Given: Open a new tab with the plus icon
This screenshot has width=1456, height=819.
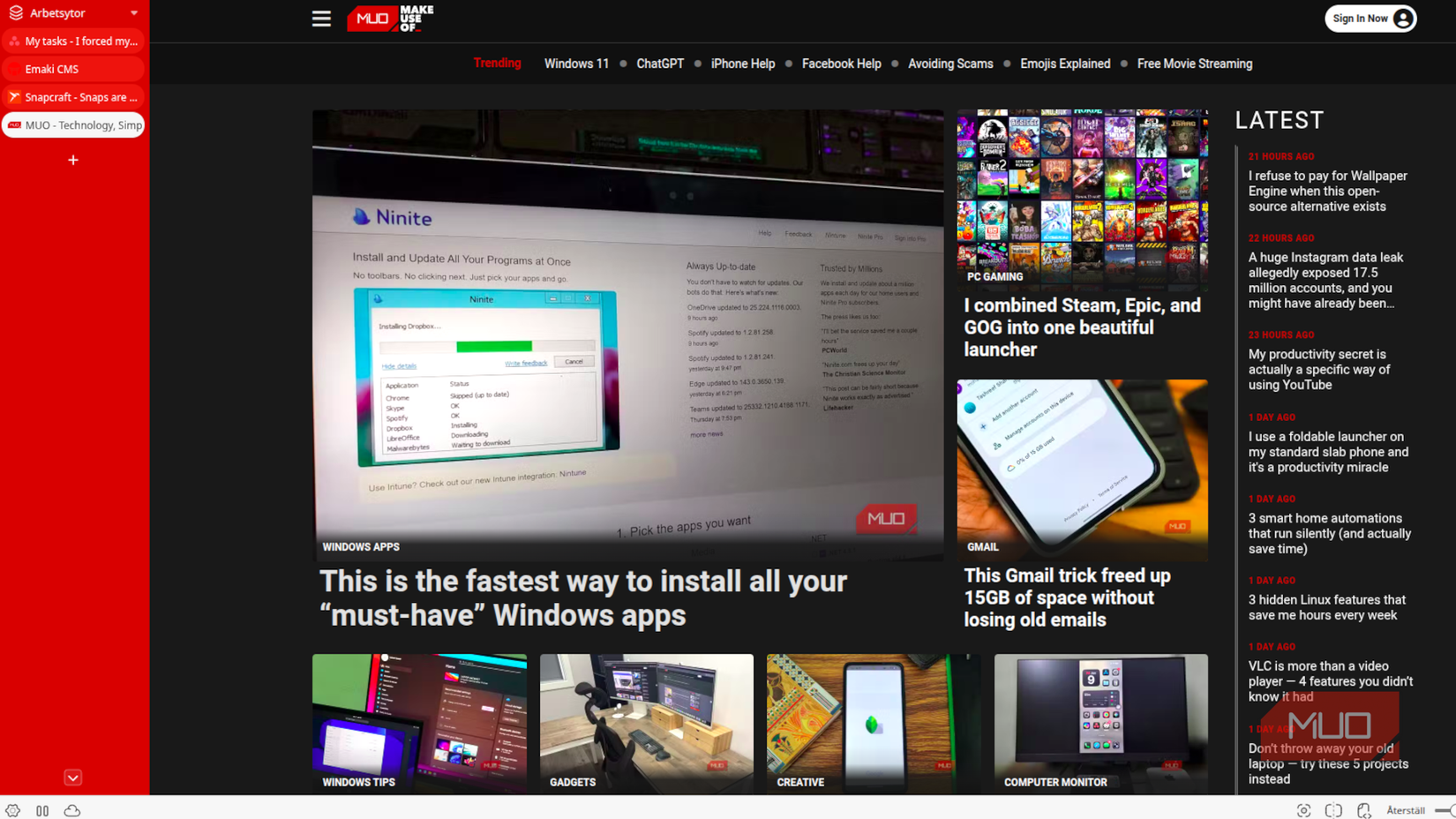Looking at the screenshot, I should click(x=72, y=160).
